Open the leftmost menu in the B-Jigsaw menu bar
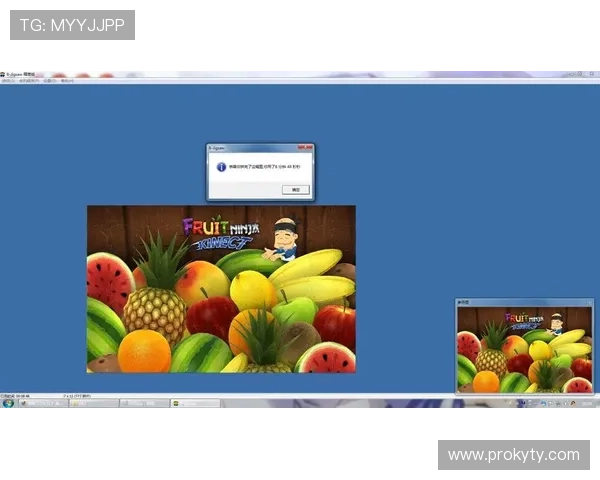This screenshot has height=480, width=600. pos(7,81)
